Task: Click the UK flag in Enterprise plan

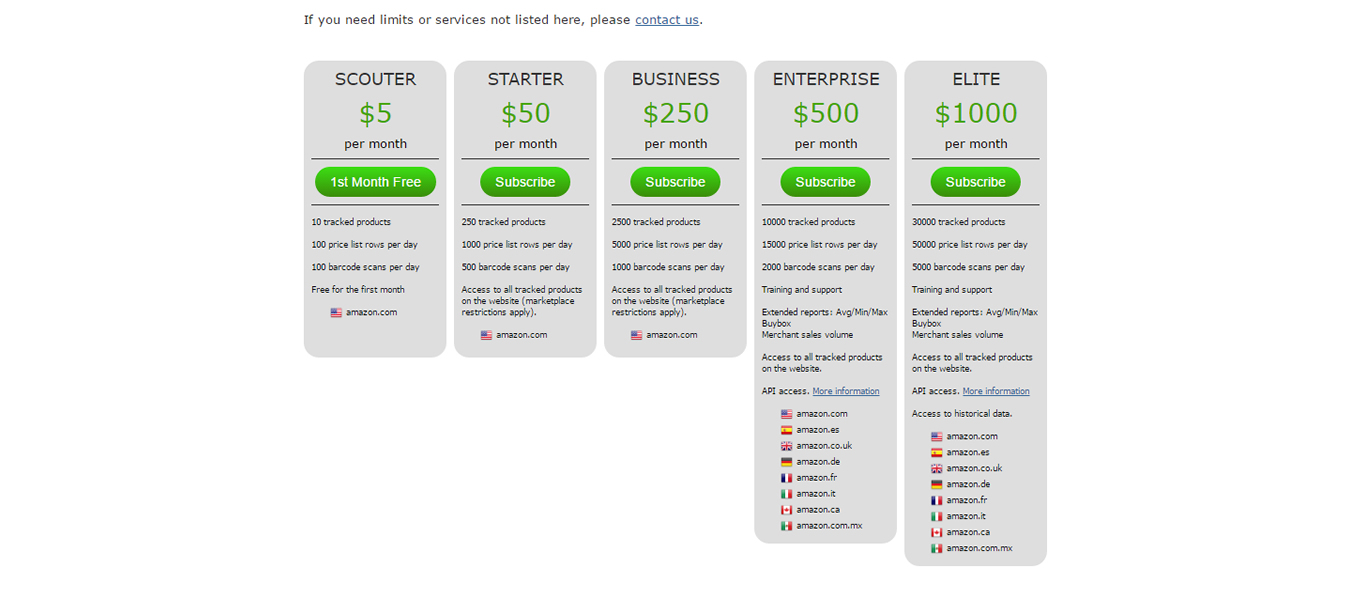Action: 786,446
